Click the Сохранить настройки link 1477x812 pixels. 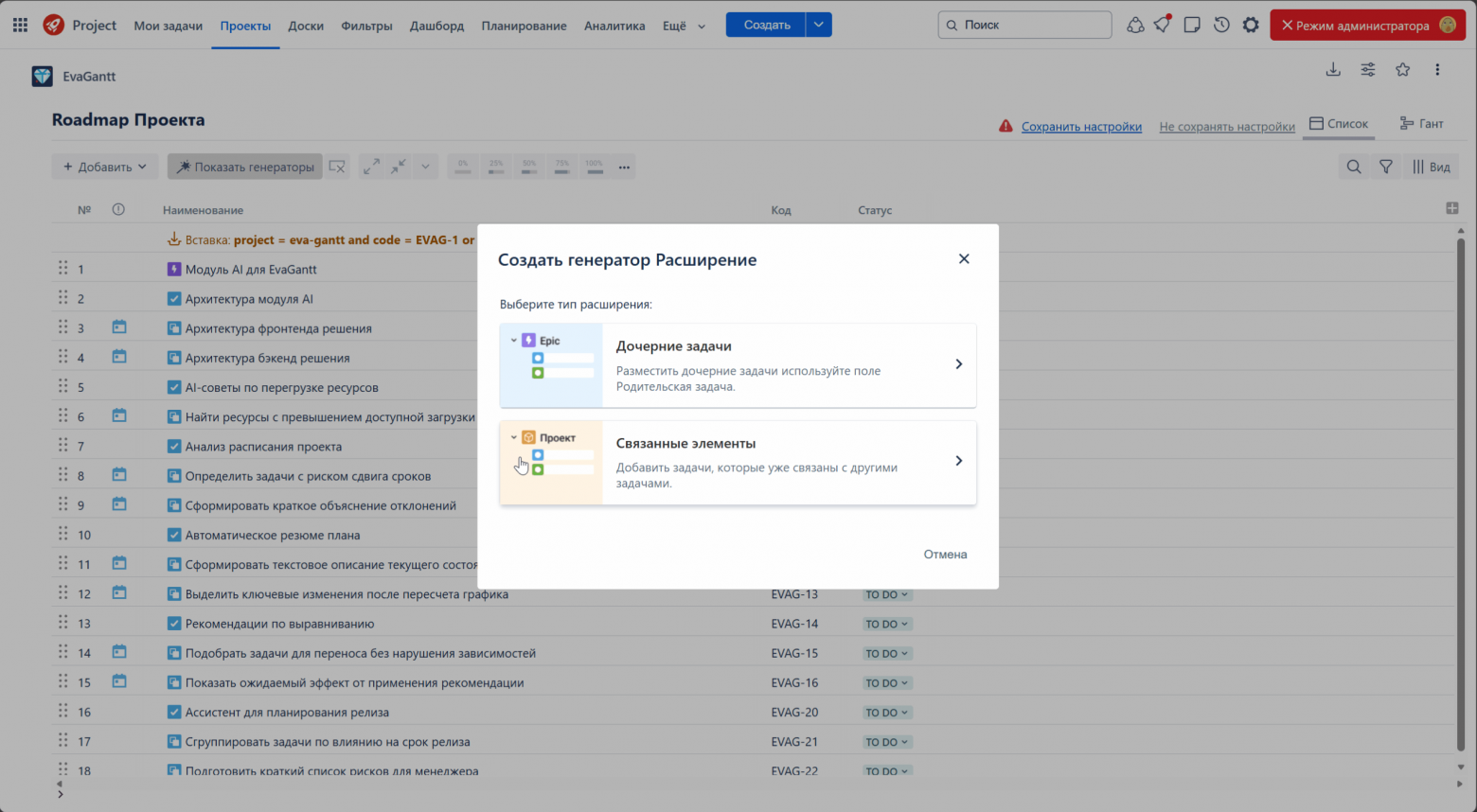tap(1081, 127)
